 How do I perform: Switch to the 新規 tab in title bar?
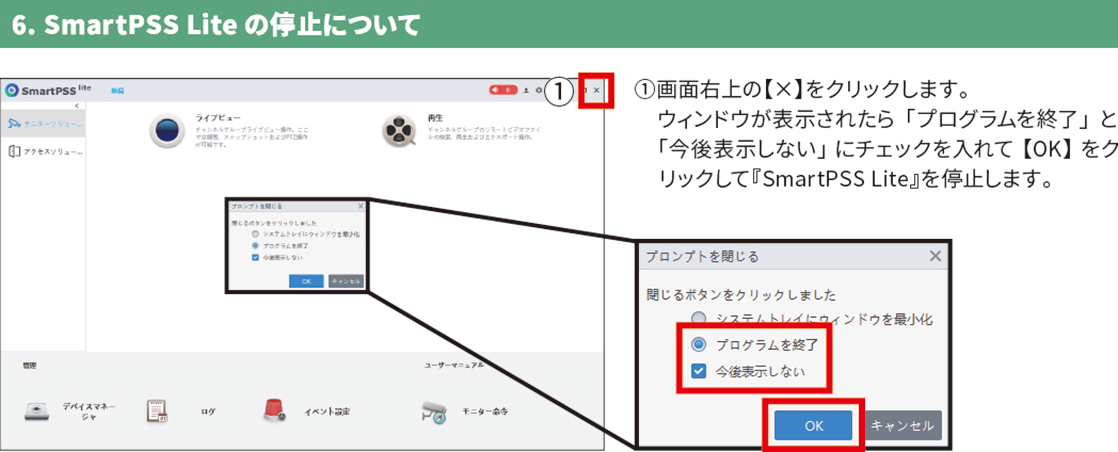click(x=118, y=91)
